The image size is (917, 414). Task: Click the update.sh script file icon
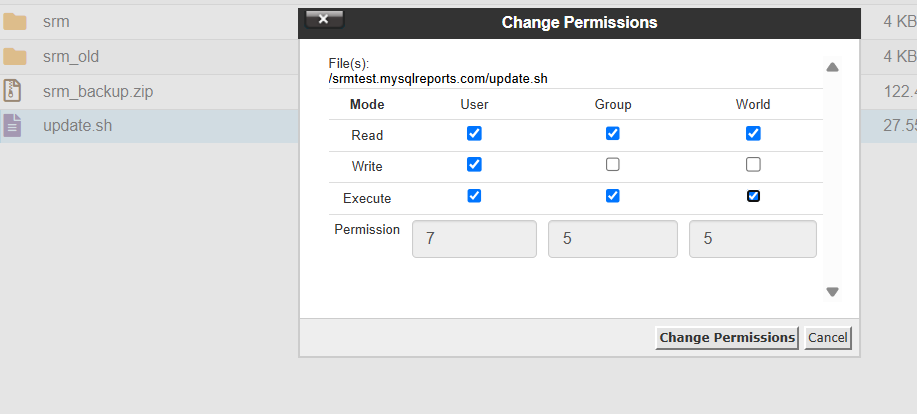(12, 126)
